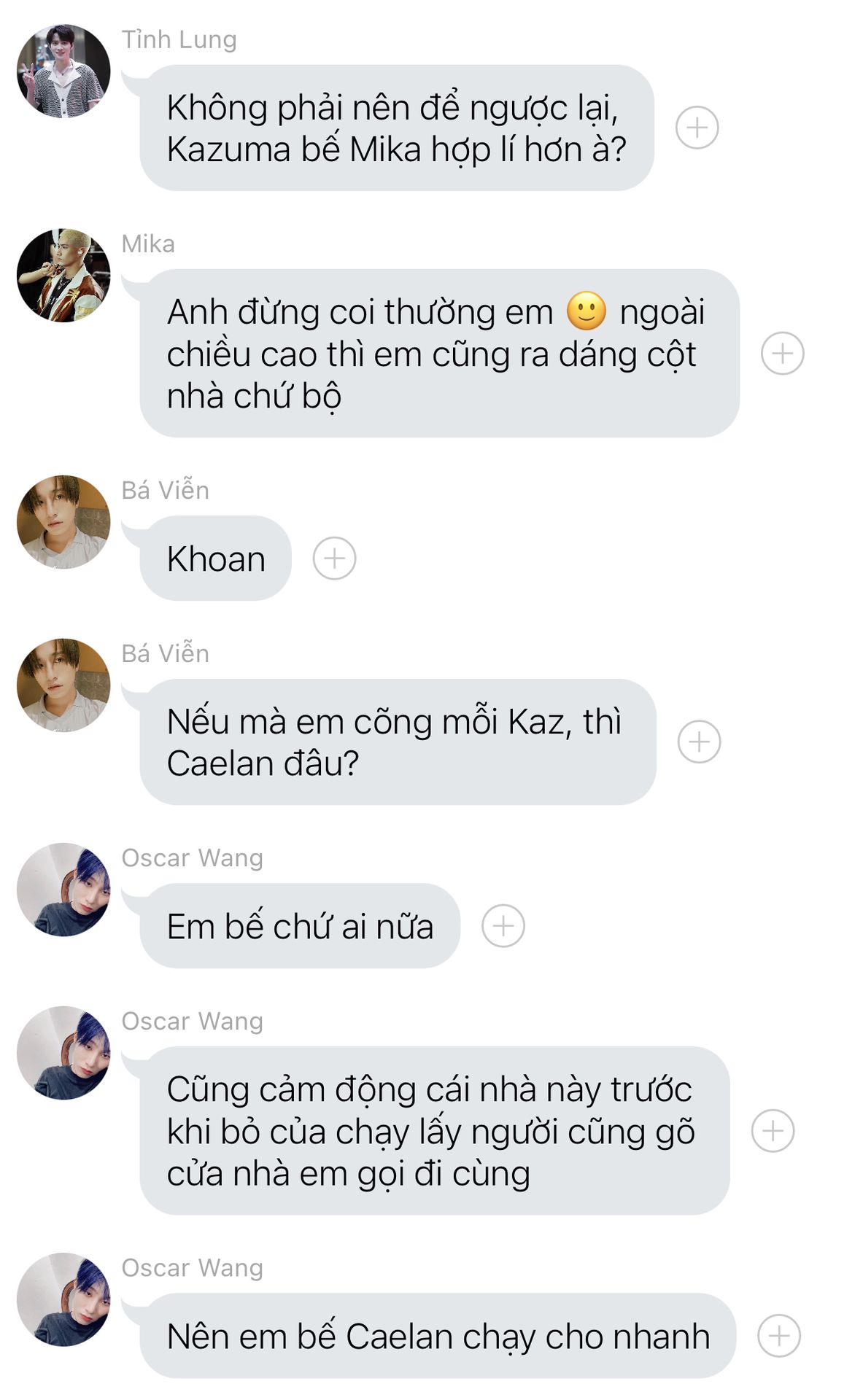Open Bá Viễn's avatar beside "Khoan"
The height and width of the screenshot is (1400, 863).
tap(63, 521)
